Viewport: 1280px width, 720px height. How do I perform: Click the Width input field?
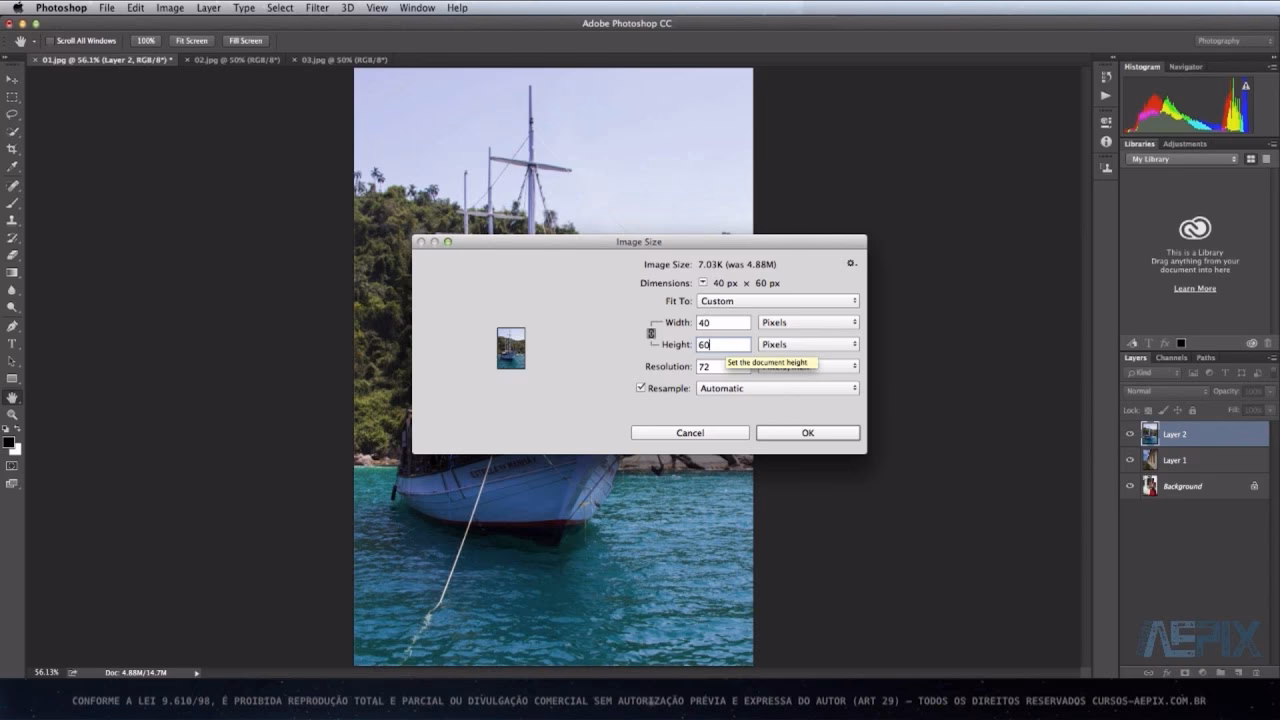coord(723,322)
